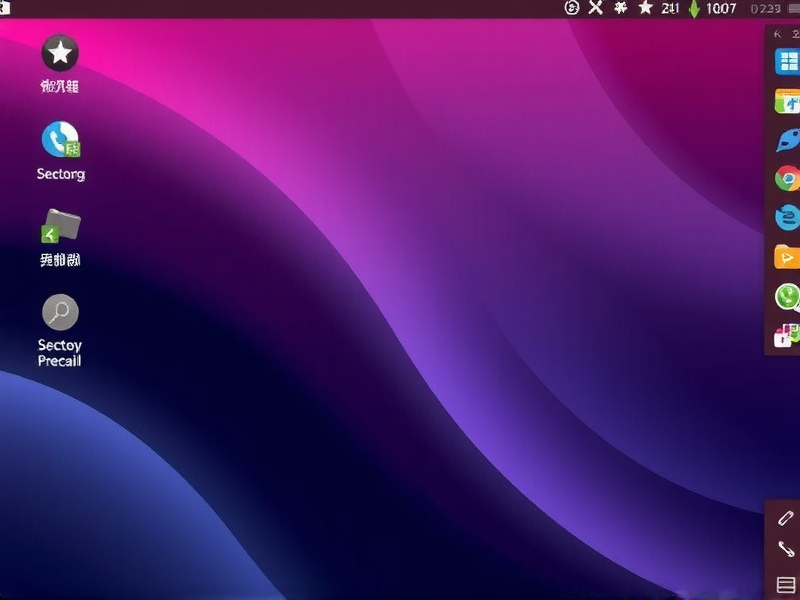The image size is (800, 600).
Task: Toggle the star indicator in the top panel
Action: (645, 9)
